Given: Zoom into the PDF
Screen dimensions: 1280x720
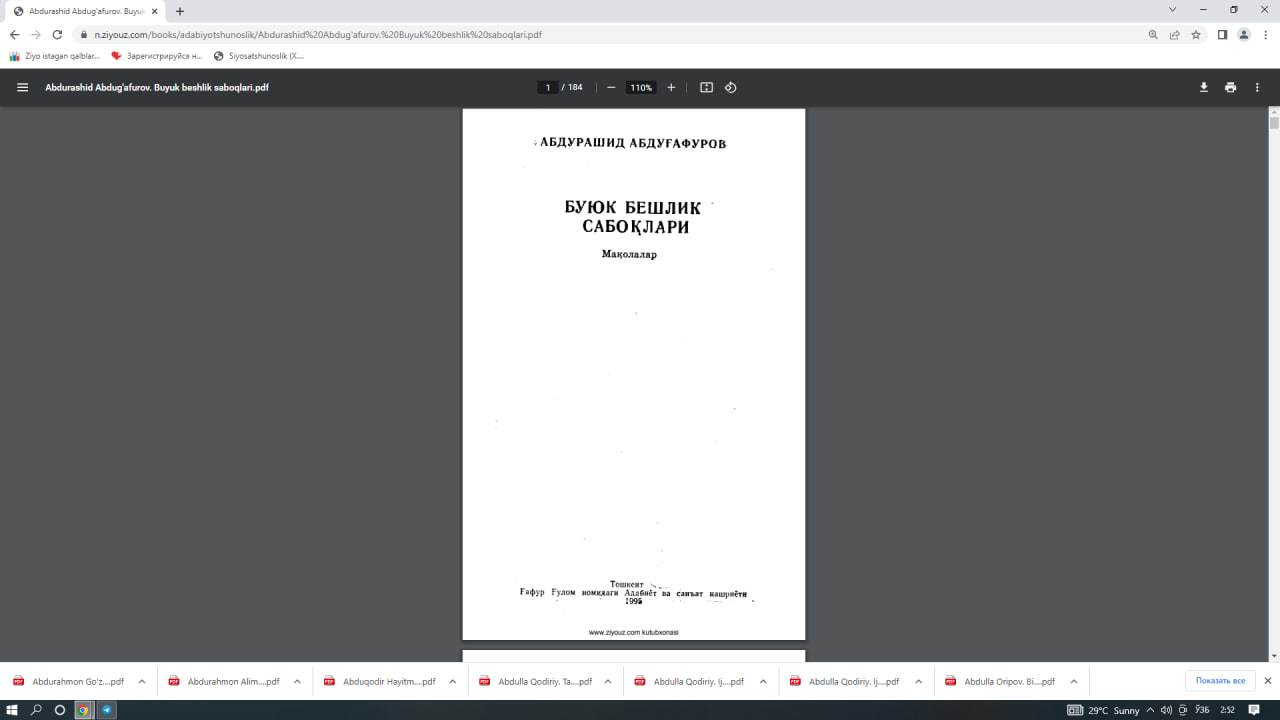Looking at the screenshot, I should pos(671,87).
